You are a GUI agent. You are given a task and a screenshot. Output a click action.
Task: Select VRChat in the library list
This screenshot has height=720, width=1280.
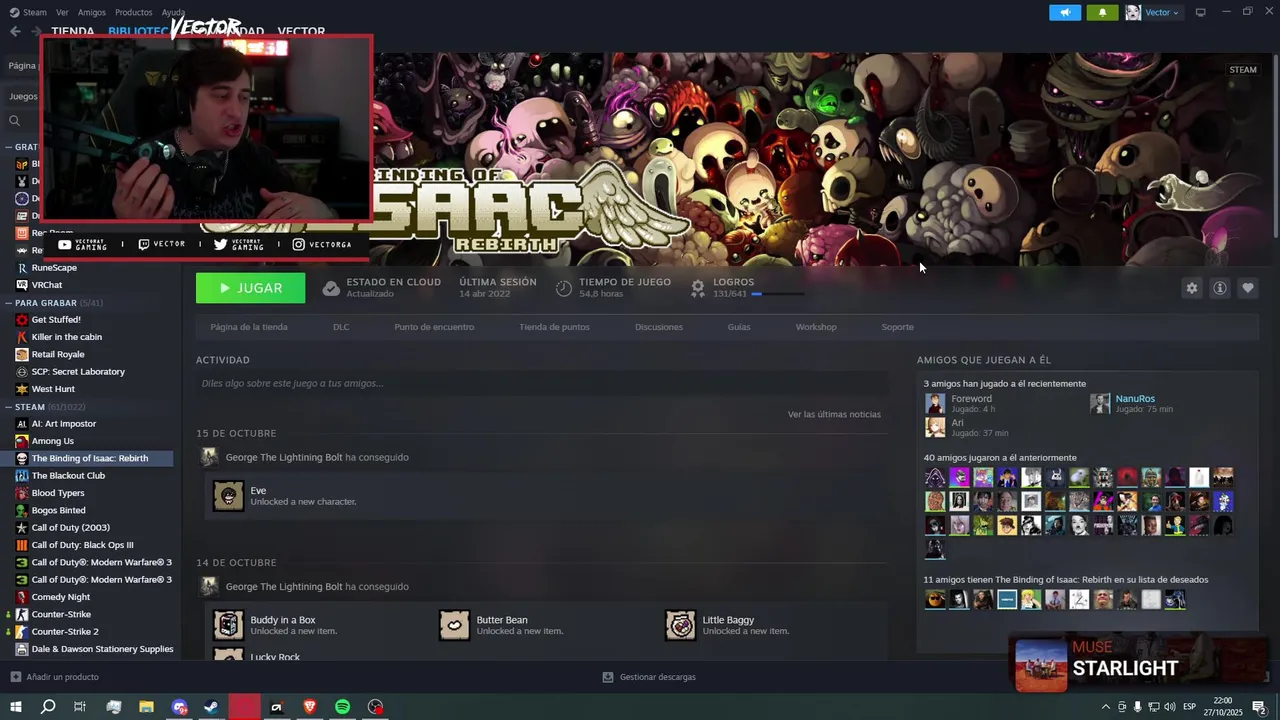tap(87, 285)
